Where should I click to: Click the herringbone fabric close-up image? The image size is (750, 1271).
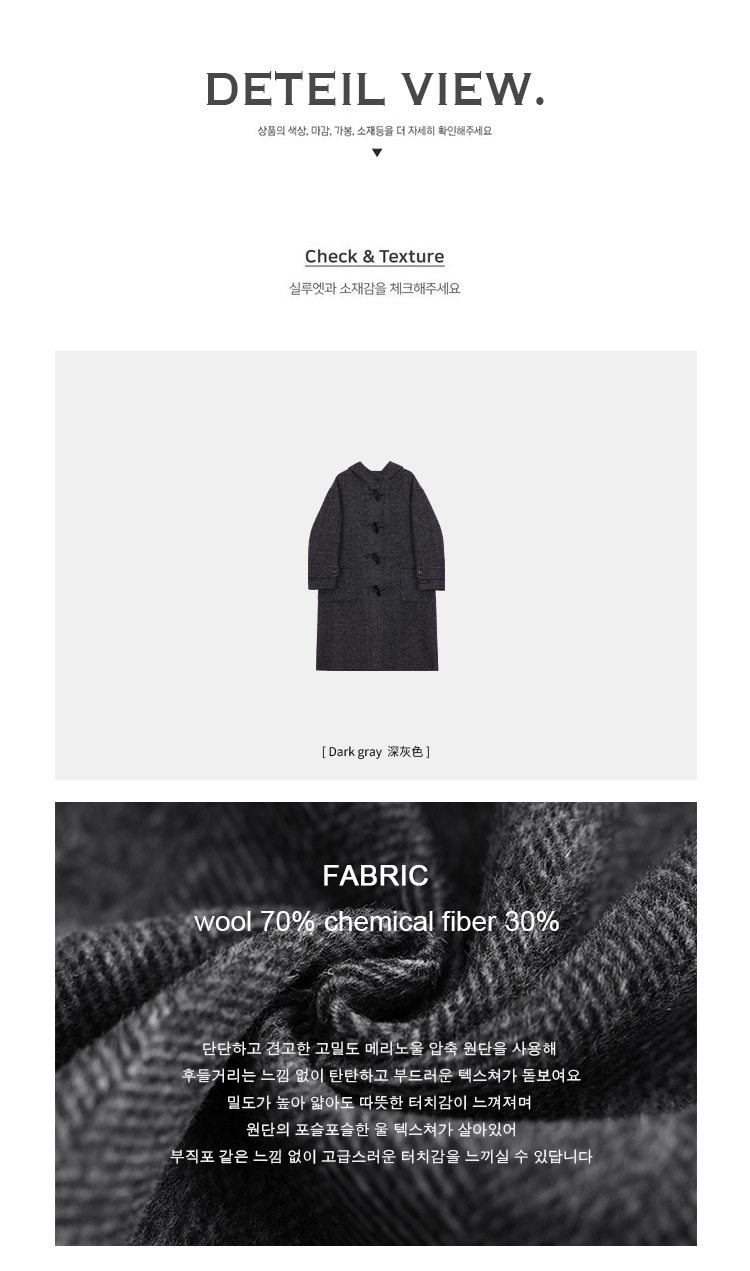[376, 1024]
